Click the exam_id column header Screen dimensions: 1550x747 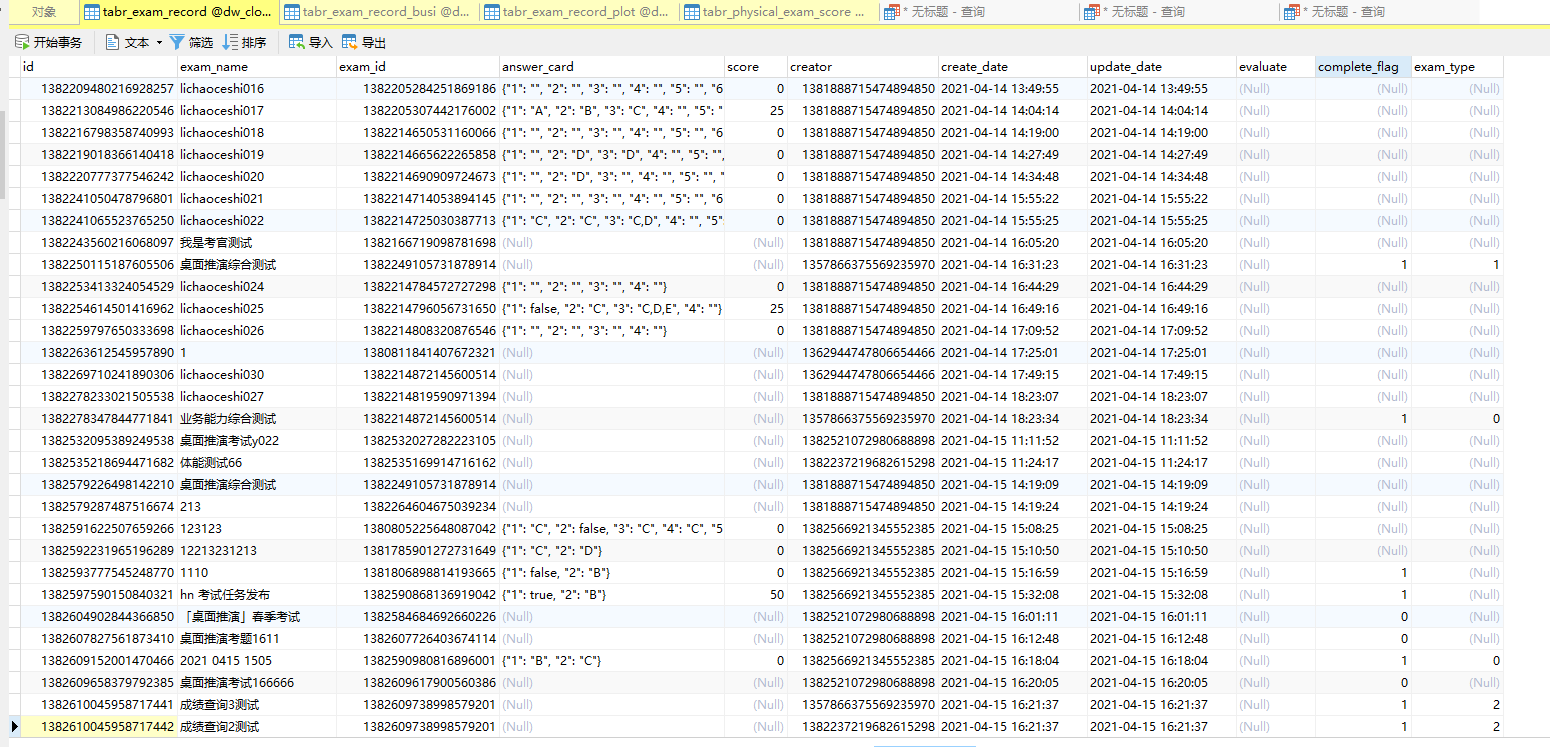(418, 67)
